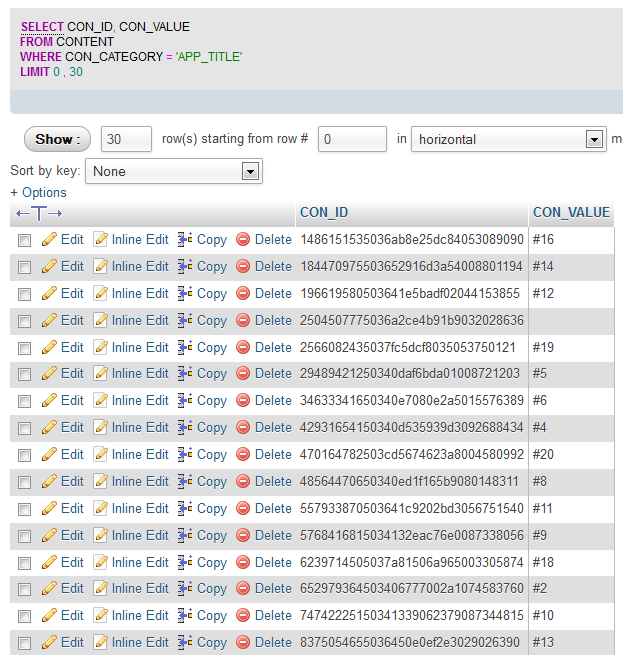623x655 pixels.
Task: Click red Delete icon for row #8
Action: (243, 482)
